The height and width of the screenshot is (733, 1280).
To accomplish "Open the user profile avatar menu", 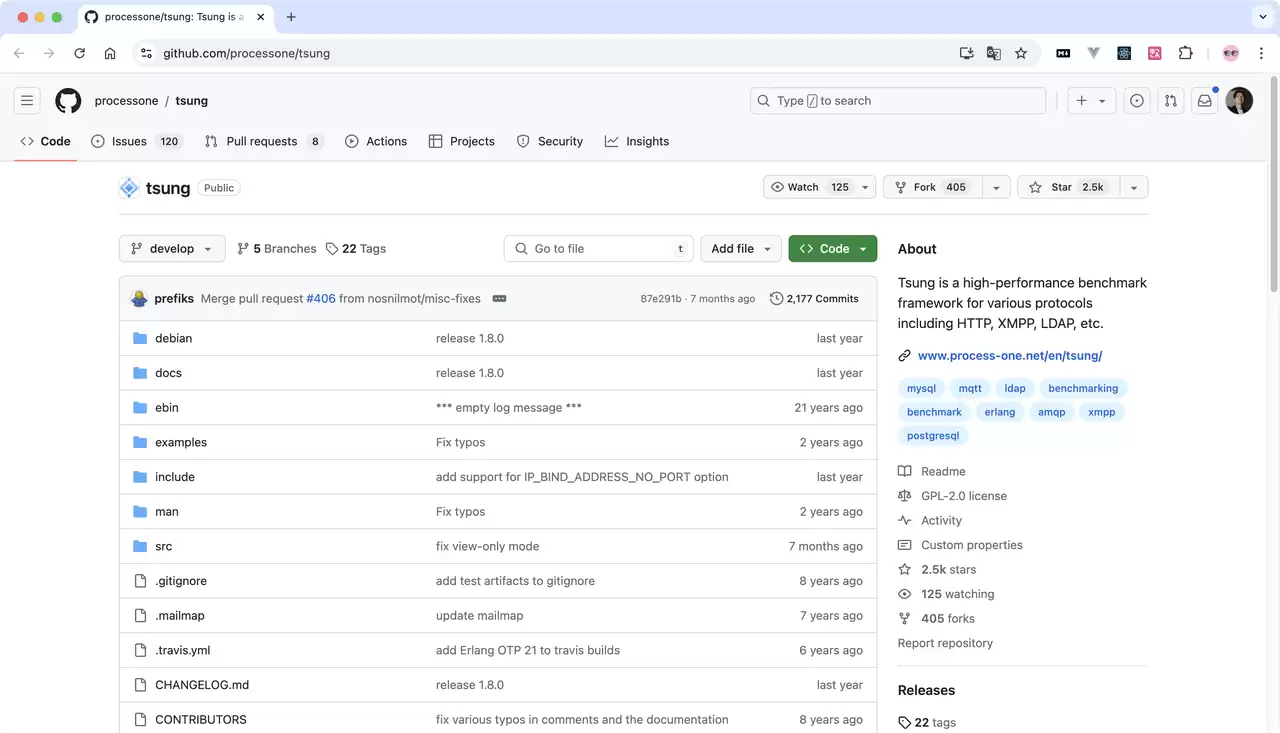I will point(1239,100).
